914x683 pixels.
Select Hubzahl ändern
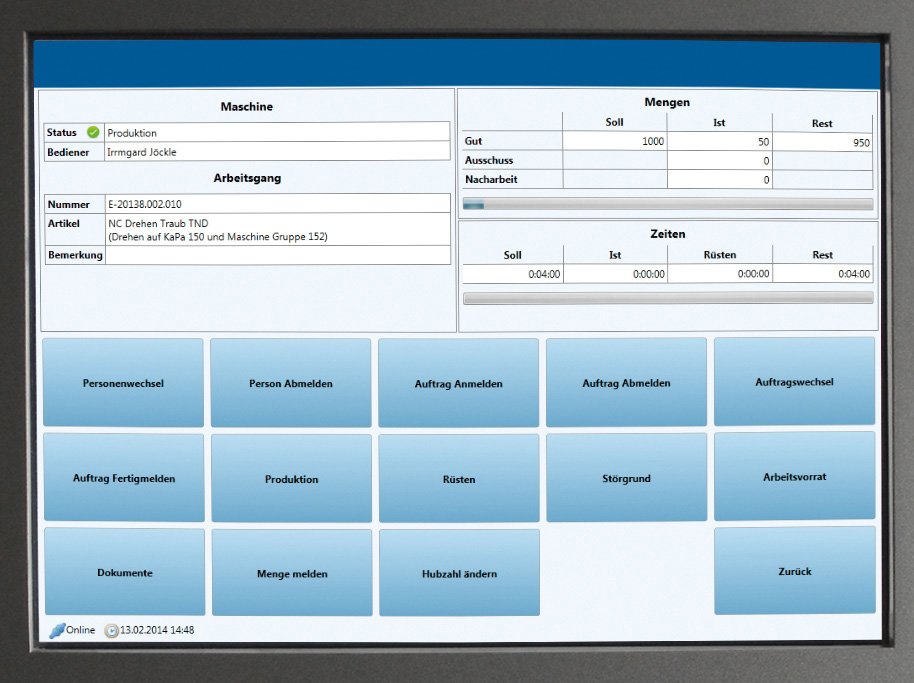459,572
